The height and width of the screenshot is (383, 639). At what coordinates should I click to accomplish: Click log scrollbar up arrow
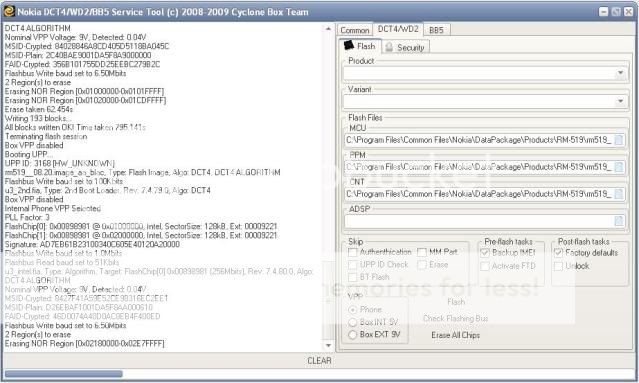coord(328,29)
